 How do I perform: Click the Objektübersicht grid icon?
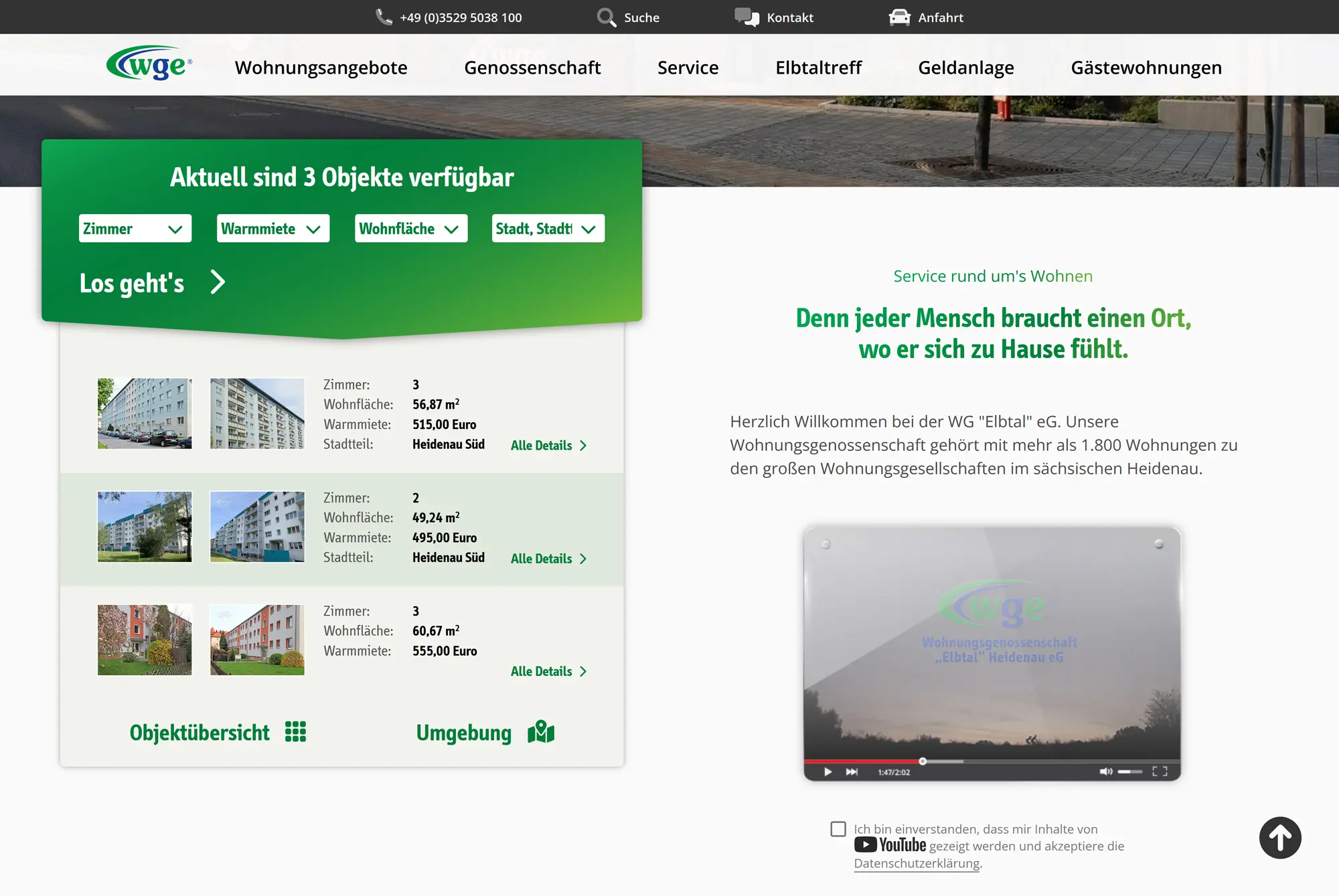point(295,731)
